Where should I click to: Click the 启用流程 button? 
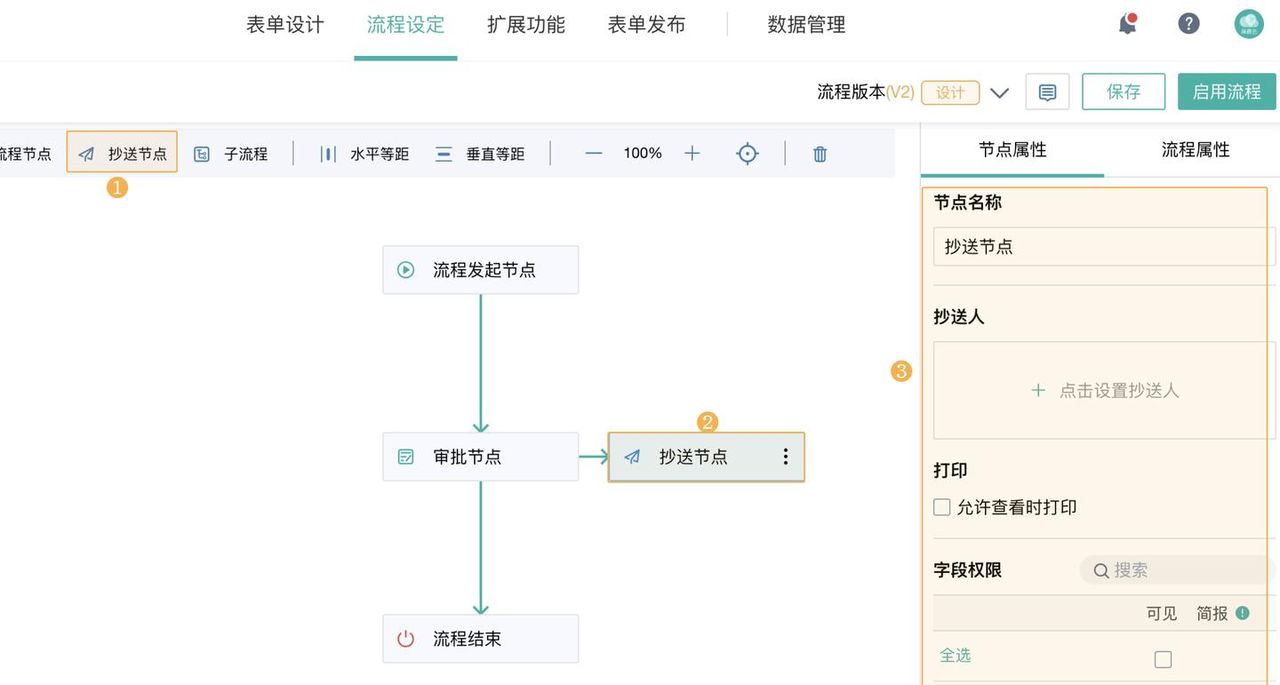[x=1227, y=92]
